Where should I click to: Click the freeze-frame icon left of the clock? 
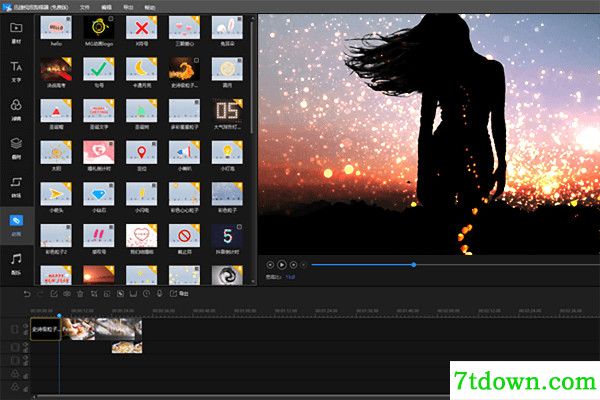[133, 294]
